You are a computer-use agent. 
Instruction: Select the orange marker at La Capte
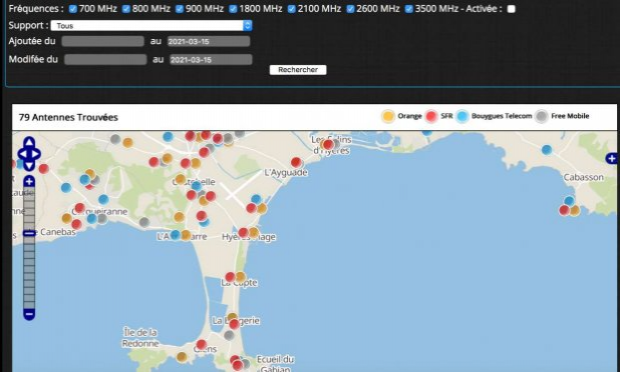240,277
